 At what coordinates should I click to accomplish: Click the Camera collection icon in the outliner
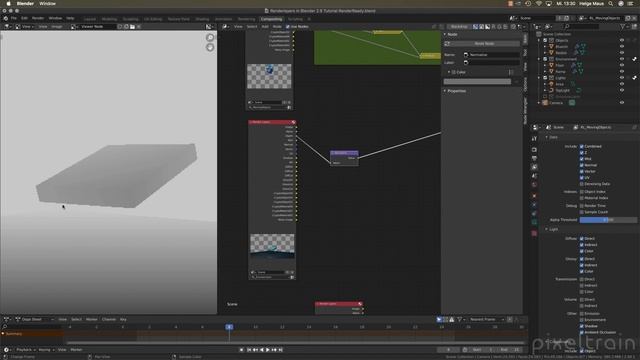coord(545,103)
